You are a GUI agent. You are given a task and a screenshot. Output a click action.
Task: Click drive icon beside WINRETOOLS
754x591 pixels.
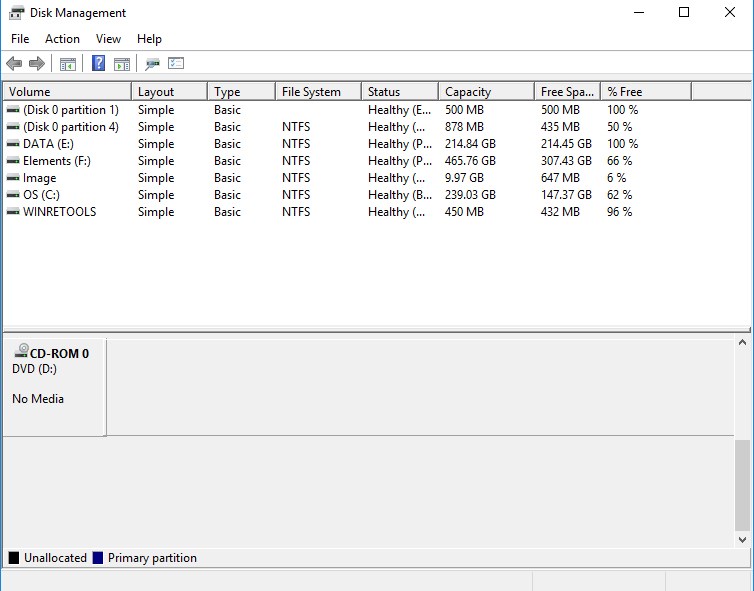[13, 212]
